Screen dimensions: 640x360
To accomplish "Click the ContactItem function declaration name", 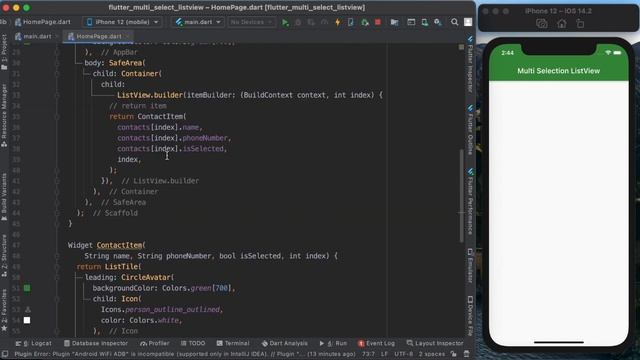I will coord(120,245).
